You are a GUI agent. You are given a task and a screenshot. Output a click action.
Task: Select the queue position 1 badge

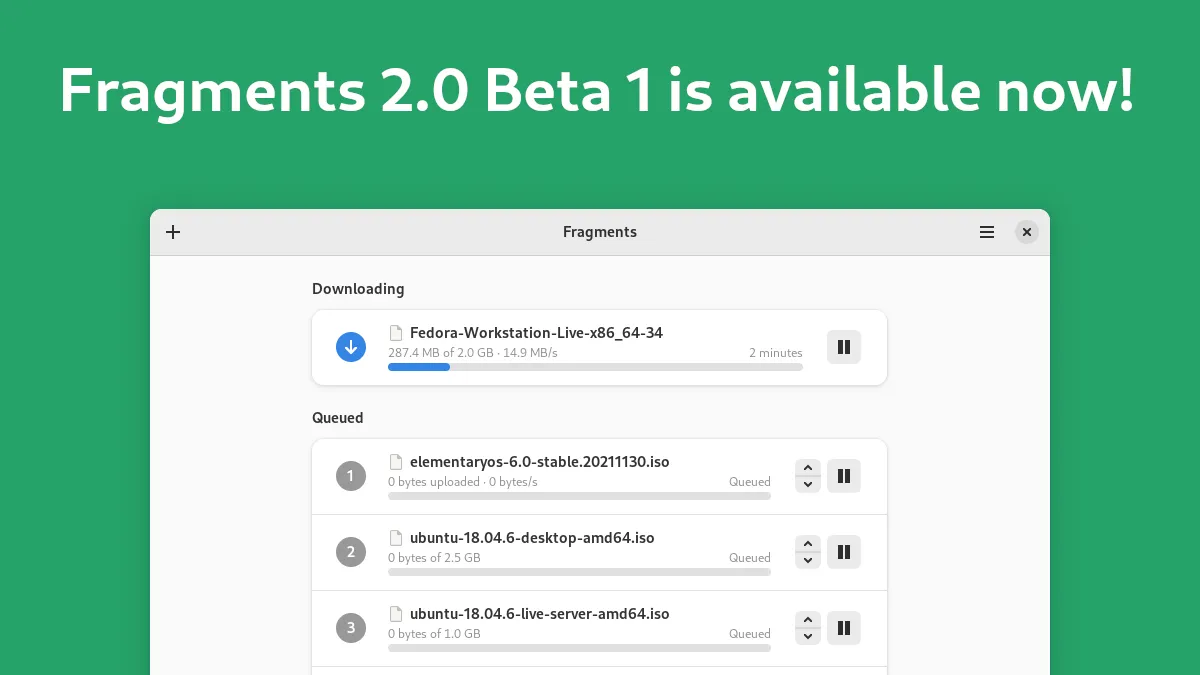pyautogui.click(x=351, y=476)
